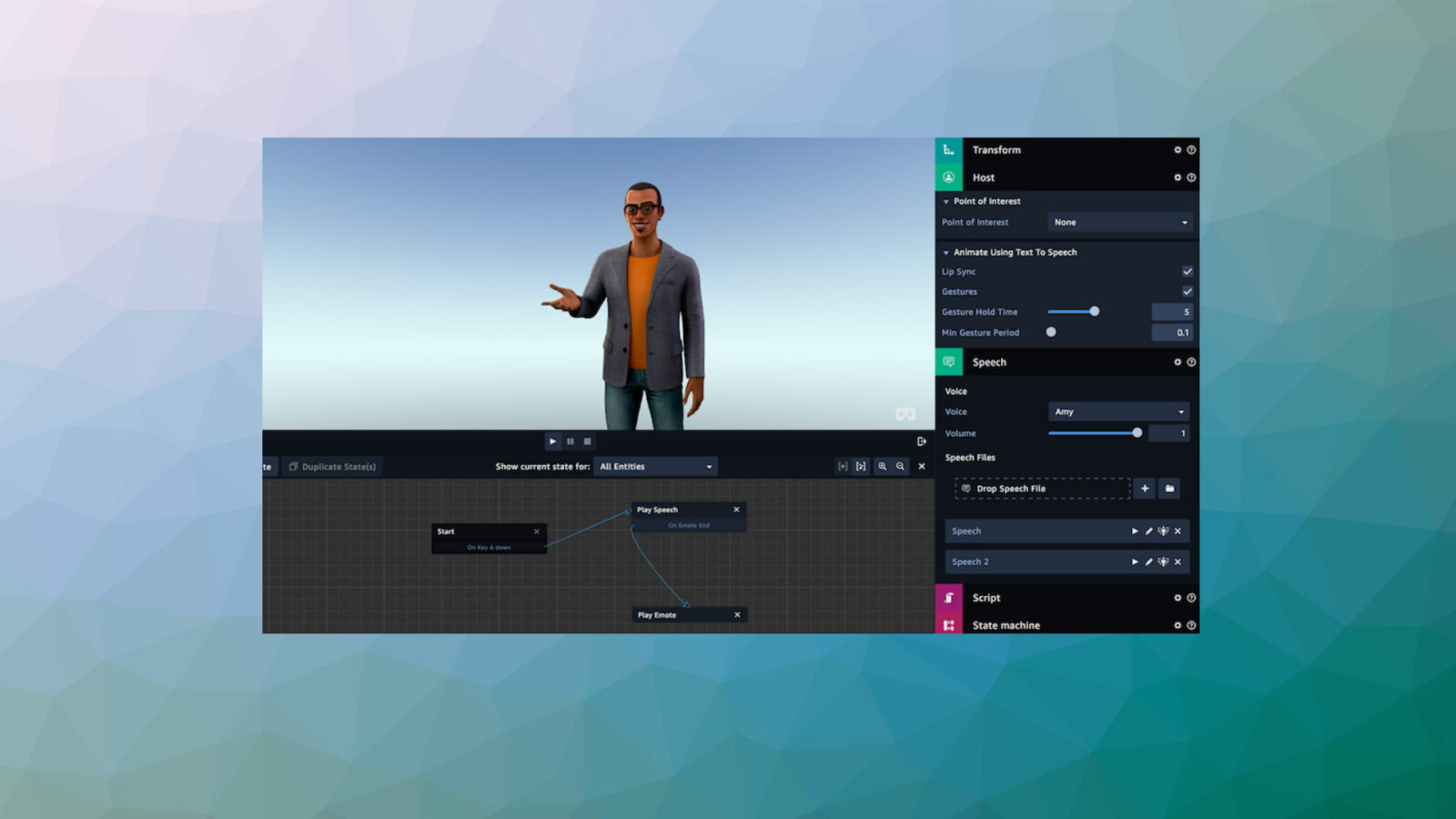Open the speech file folder browser
This screenshot has width=1456, height=819.
(1169, 489)
